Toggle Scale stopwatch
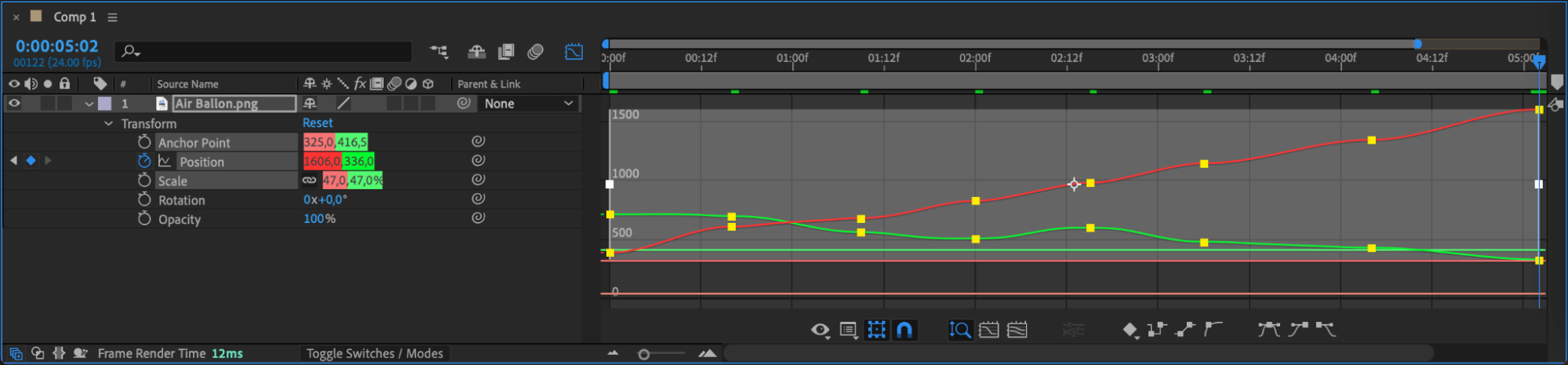 coord(144,180)
